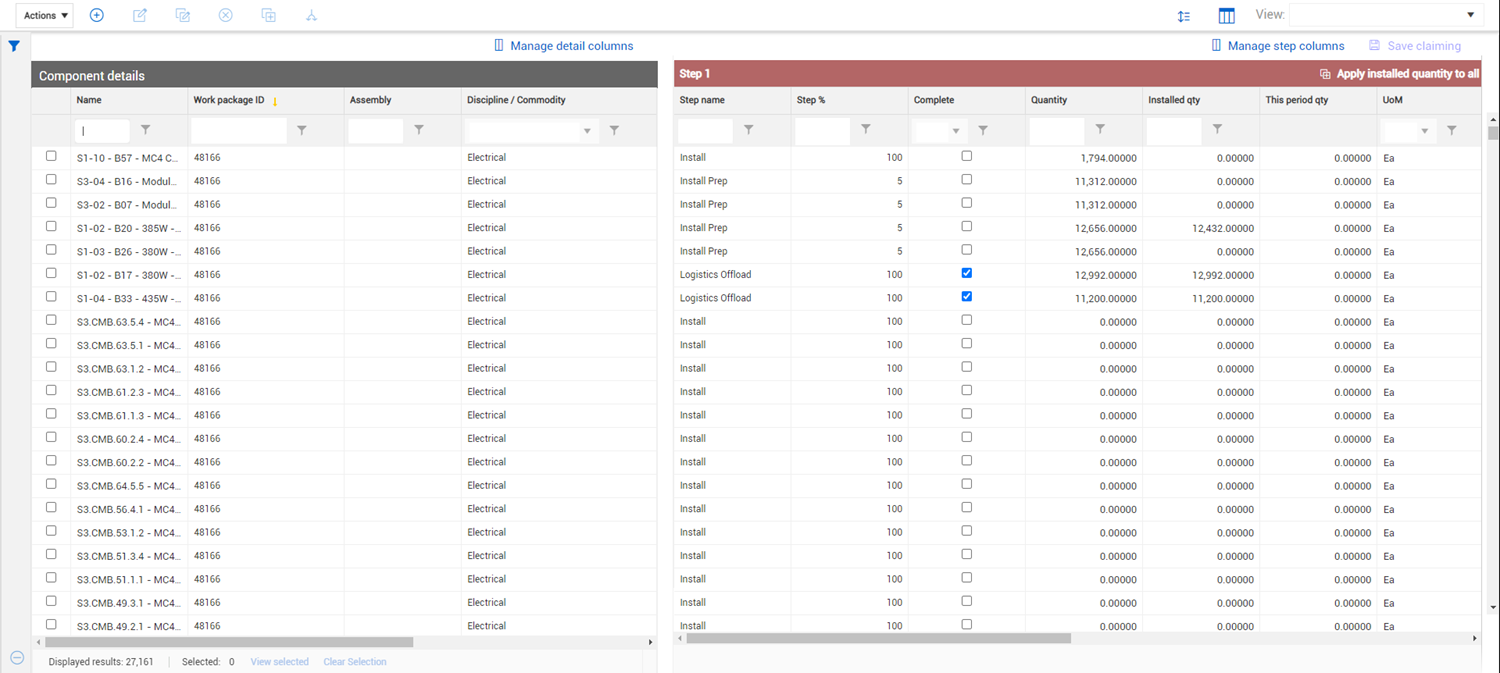The height and width of the screenshot is (673, 1500).
Task: Click the Installed qty filter input field
Action: pyautogui.click(x=1174, y=131)
